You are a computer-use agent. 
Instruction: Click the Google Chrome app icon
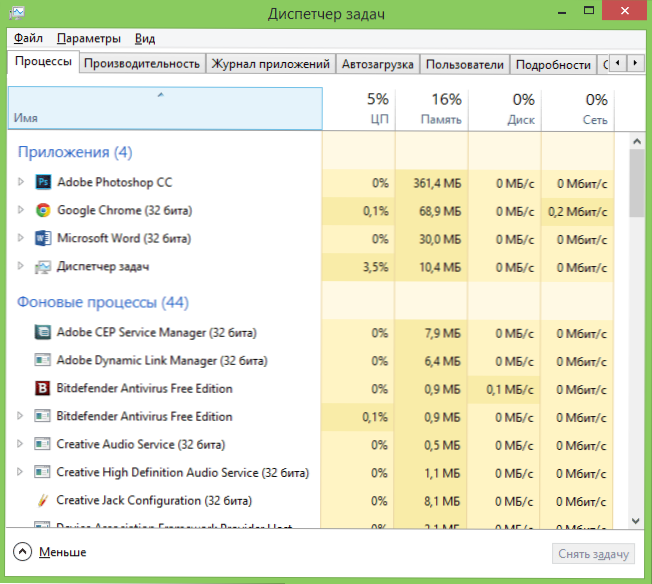tap(43, 210)
